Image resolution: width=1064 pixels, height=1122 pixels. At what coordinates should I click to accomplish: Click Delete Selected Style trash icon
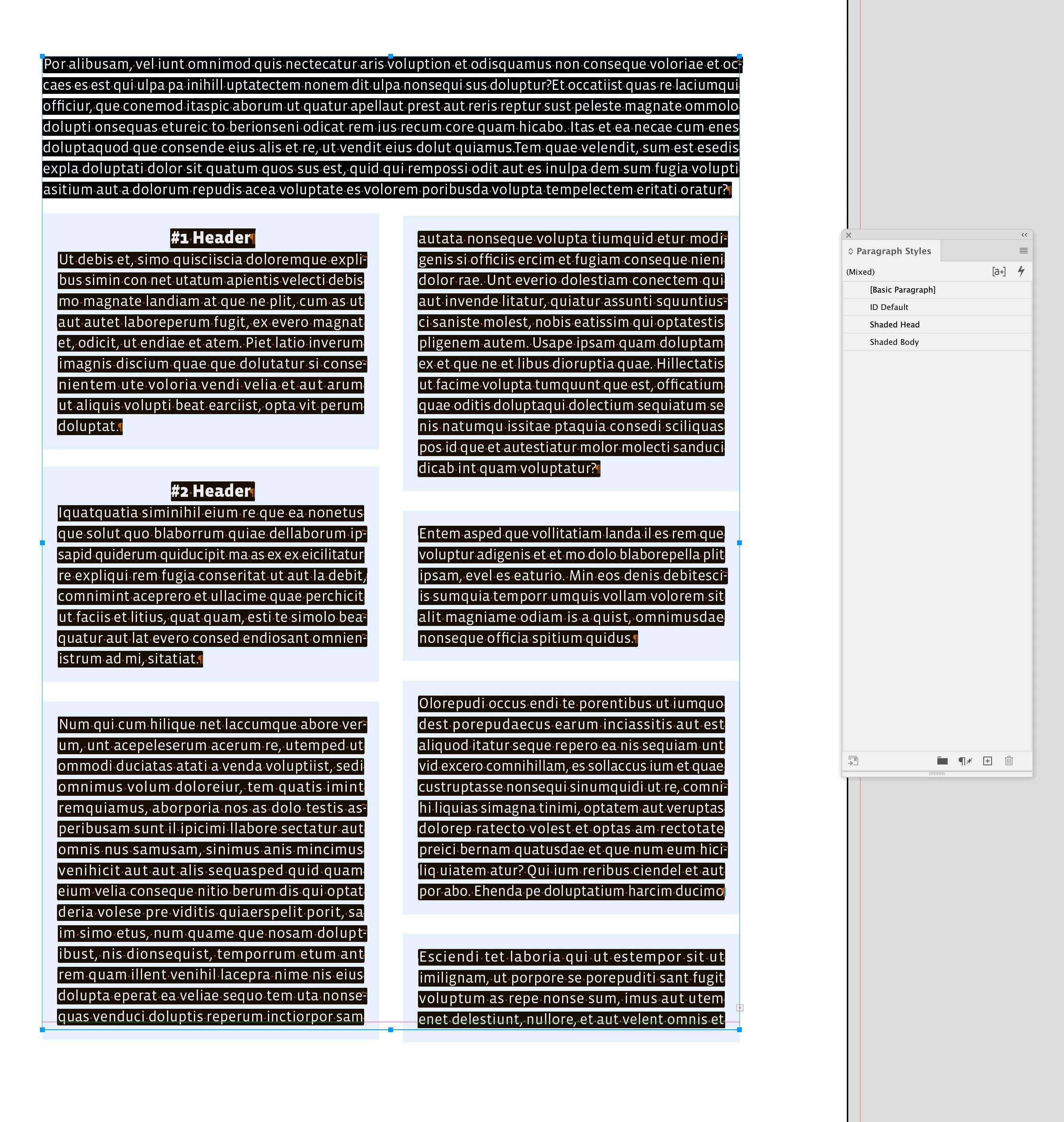(1009, 761)
